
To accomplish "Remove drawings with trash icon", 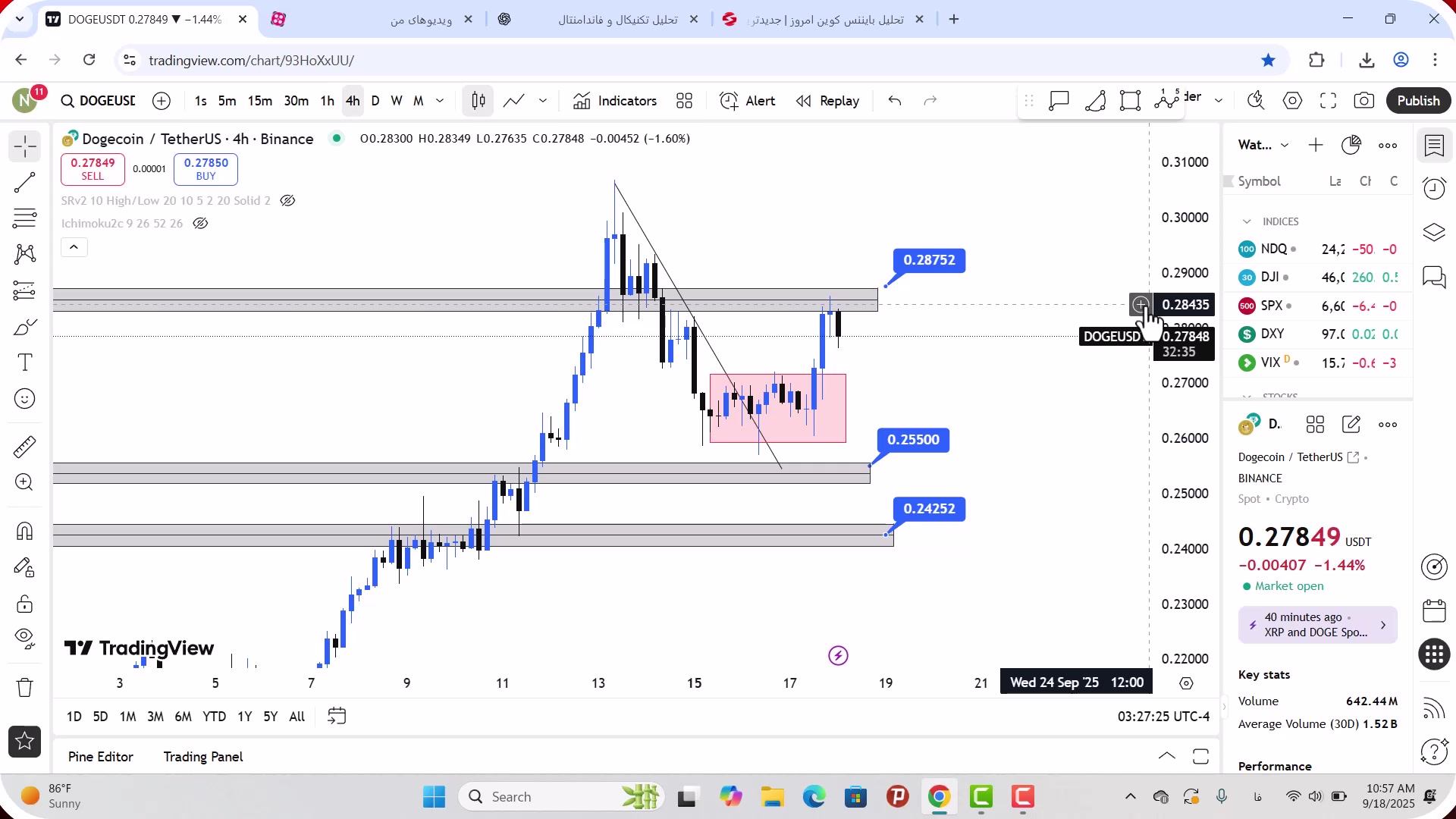I will 25,688.
